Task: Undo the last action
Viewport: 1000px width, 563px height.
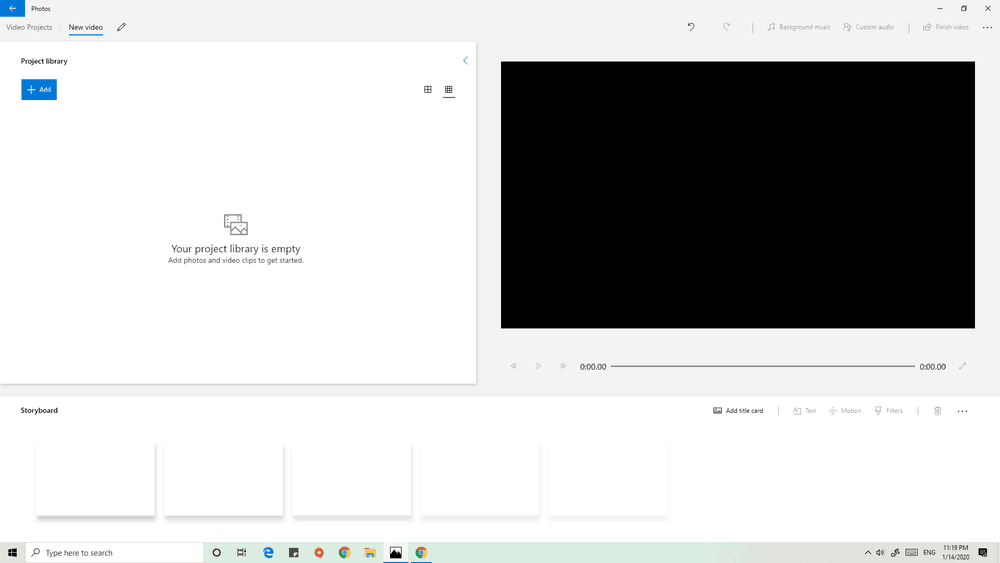Action: point(691,27)
